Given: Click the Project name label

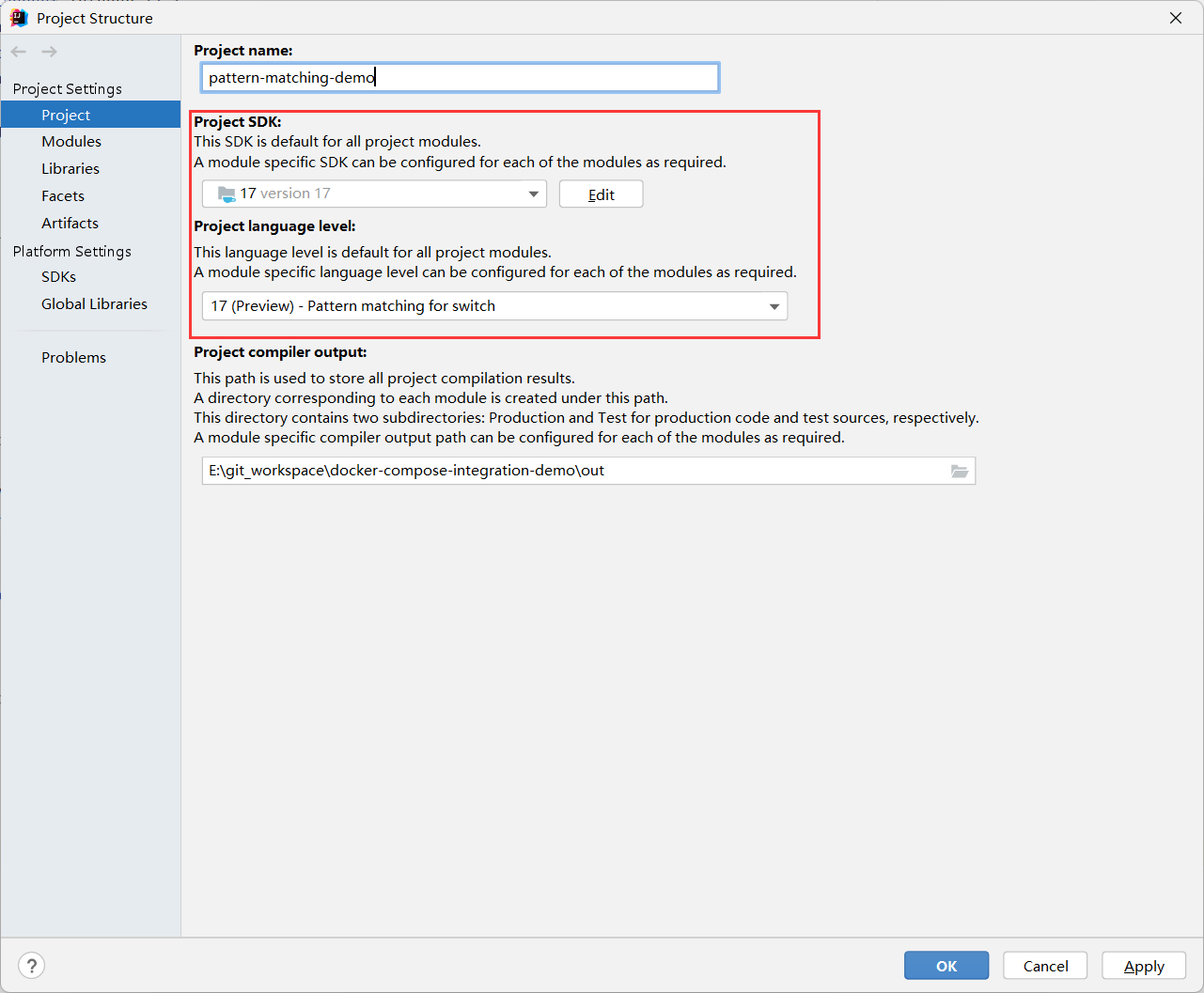Looking at the screenshot, I should [x=243, y=50].
